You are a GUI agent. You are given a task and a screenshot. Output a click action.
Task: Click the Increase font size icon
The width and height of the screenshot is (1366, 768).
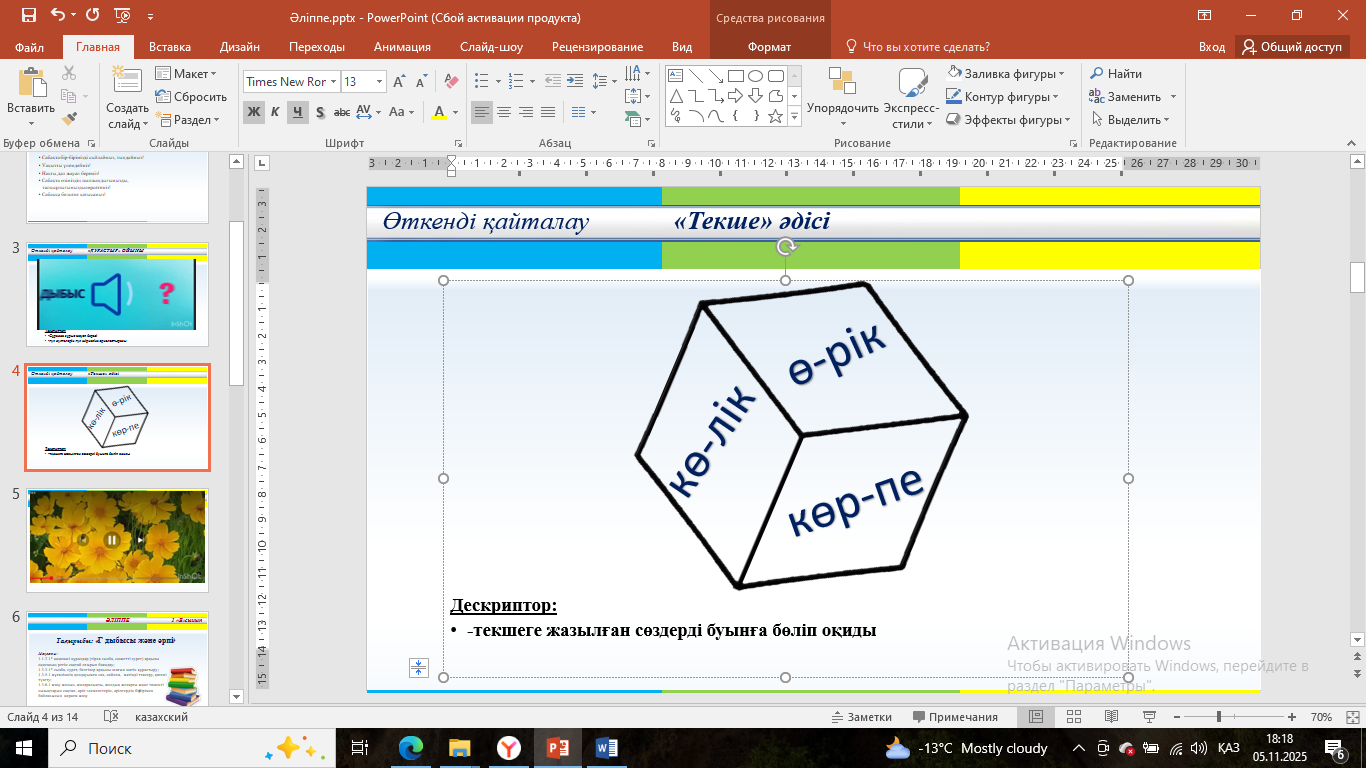pyautogui.click(x=400, y=82)
